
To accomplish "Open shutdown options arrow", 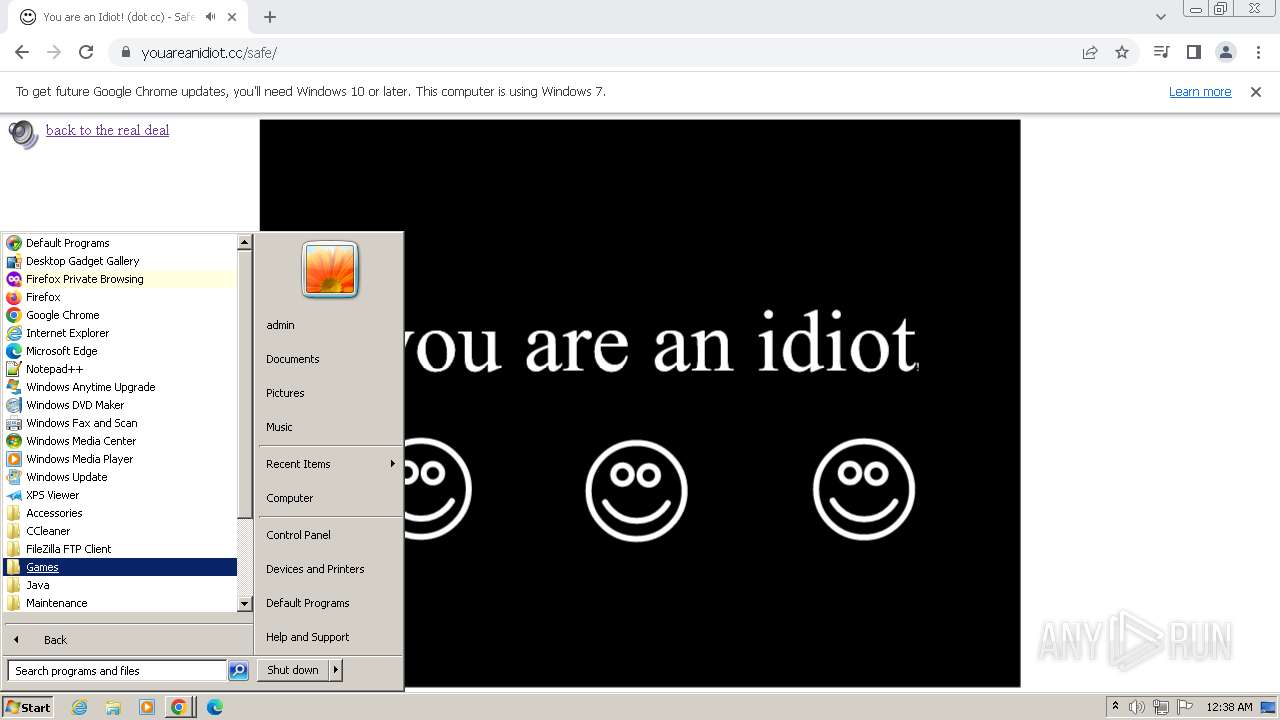I will click(x=336, y=670).
